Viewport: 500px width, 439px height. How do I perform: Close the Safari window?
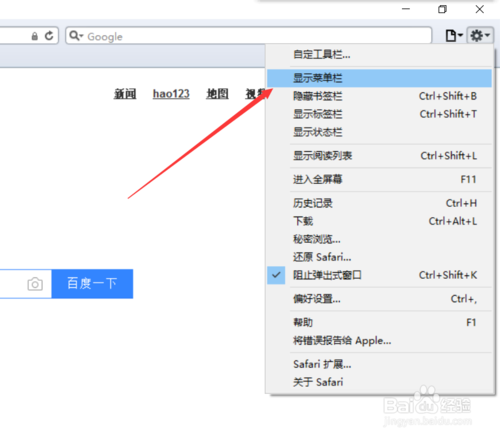click(480, 9)
